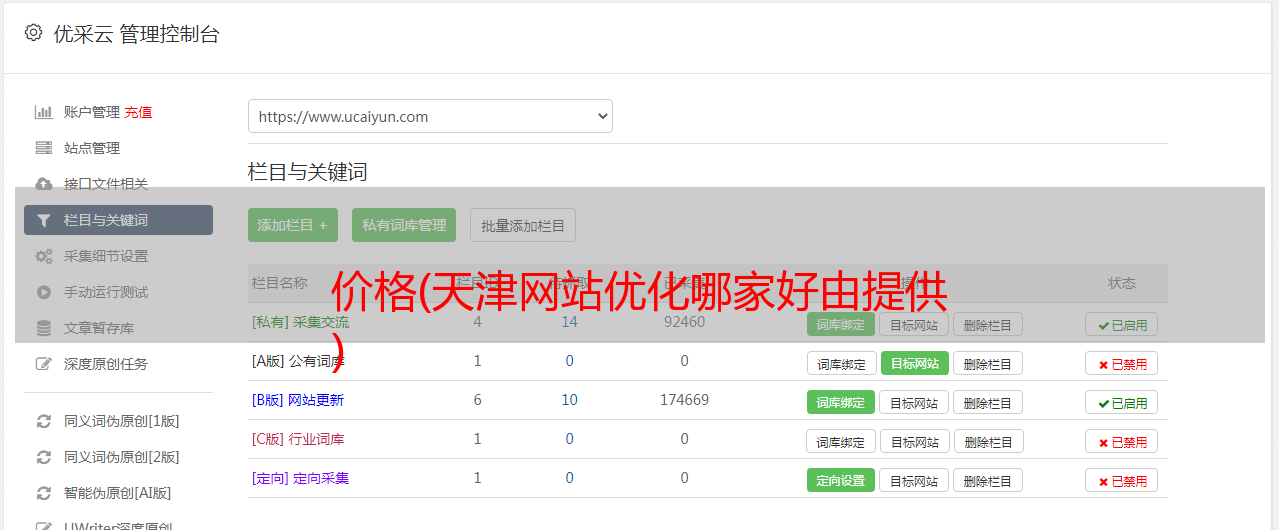Click the gears icon for 采集细节设置
The height and width of the screenshot is (530, 1279).
43,256
